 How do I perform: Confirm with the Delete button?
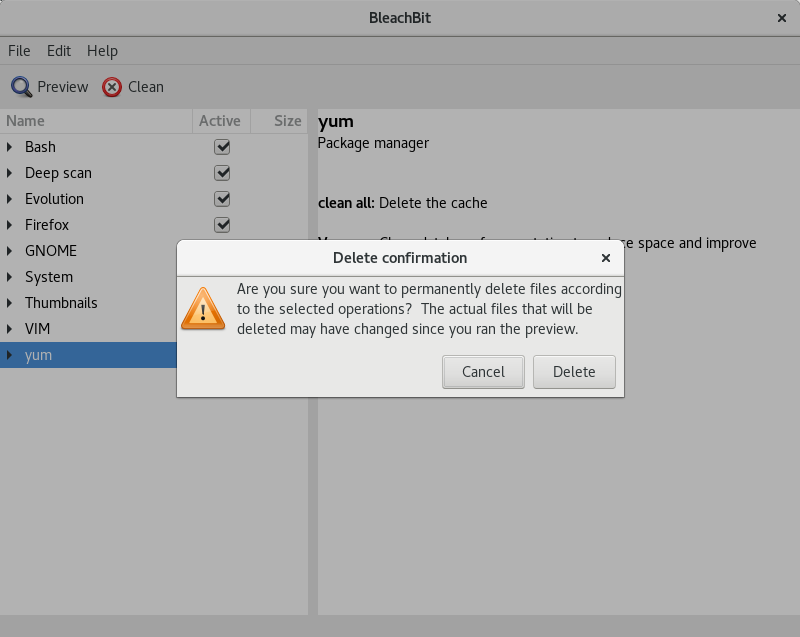point(574,372)
